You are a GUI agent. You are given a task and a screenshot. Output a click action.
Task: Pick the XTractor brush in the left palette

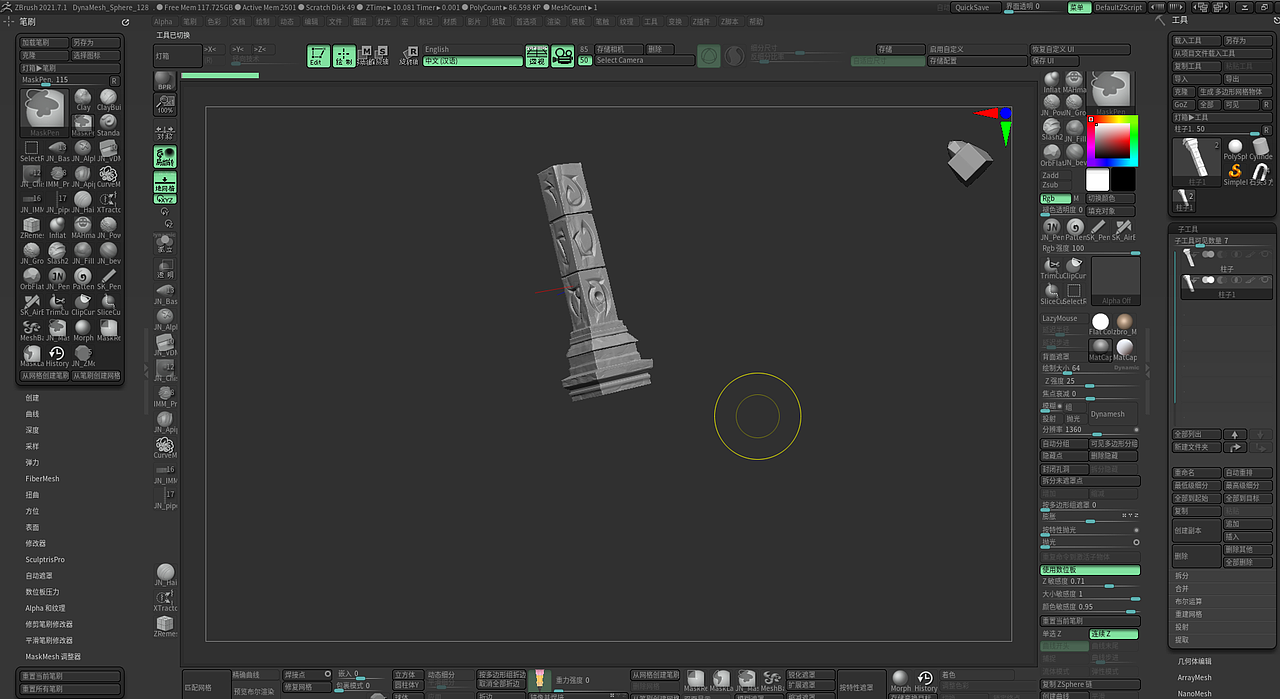(x=108, y=202)
